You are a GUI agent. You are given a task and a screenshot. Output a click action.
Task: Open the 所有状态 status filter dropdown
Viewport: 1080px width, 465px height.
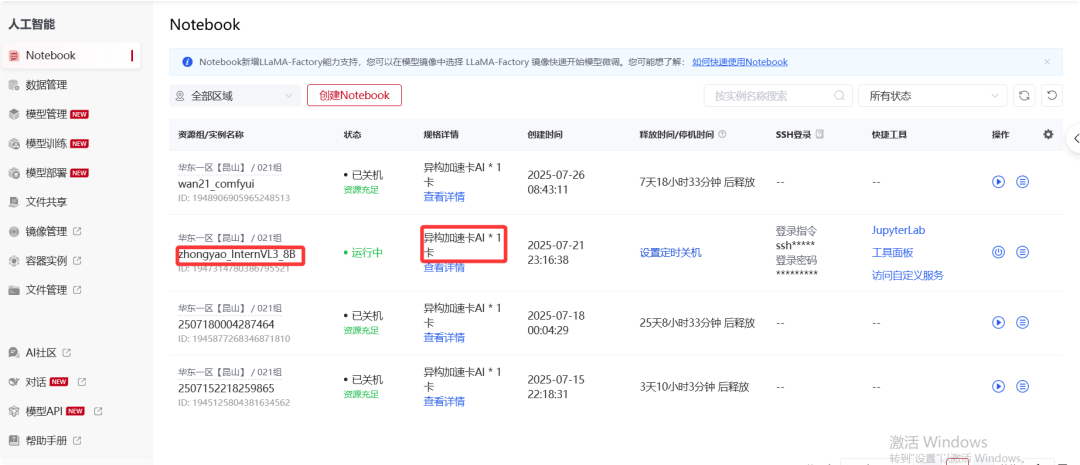pyautogui.click(x=933, y=96)
